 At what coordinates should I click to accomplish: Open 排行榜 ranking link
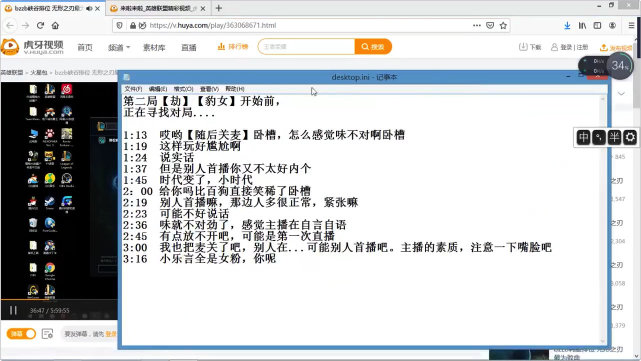coord(233,47)
